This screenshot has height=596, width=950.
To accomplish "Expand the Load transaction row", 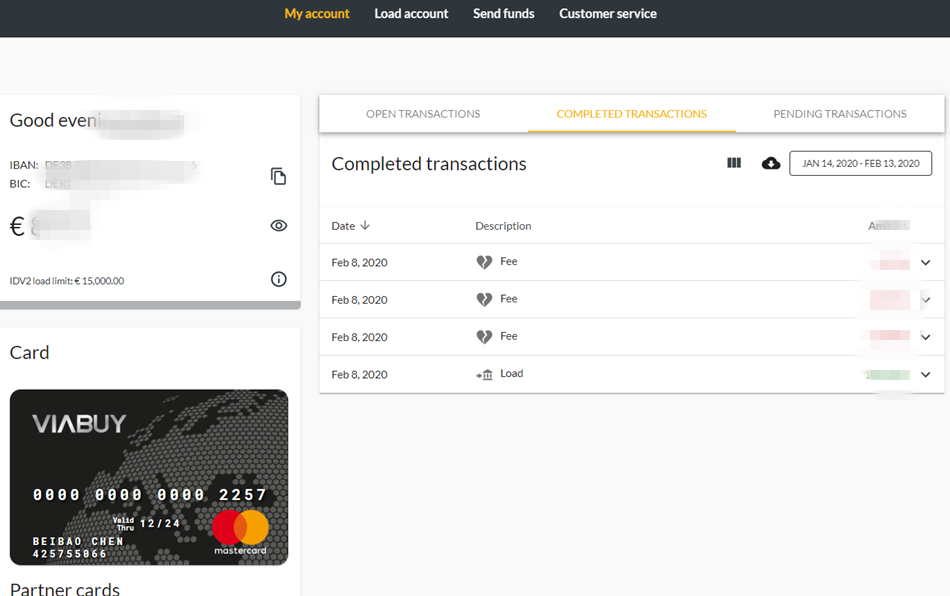I will click(925, 375).
